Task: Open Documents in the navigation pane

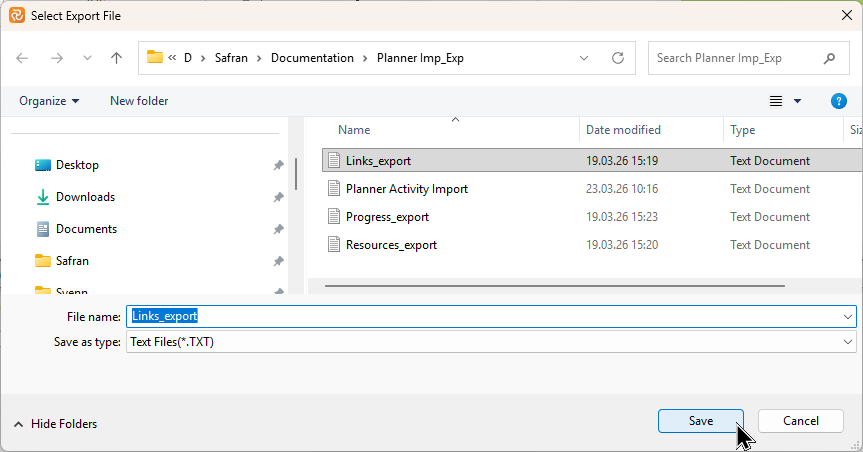Action: pos(86,228)
